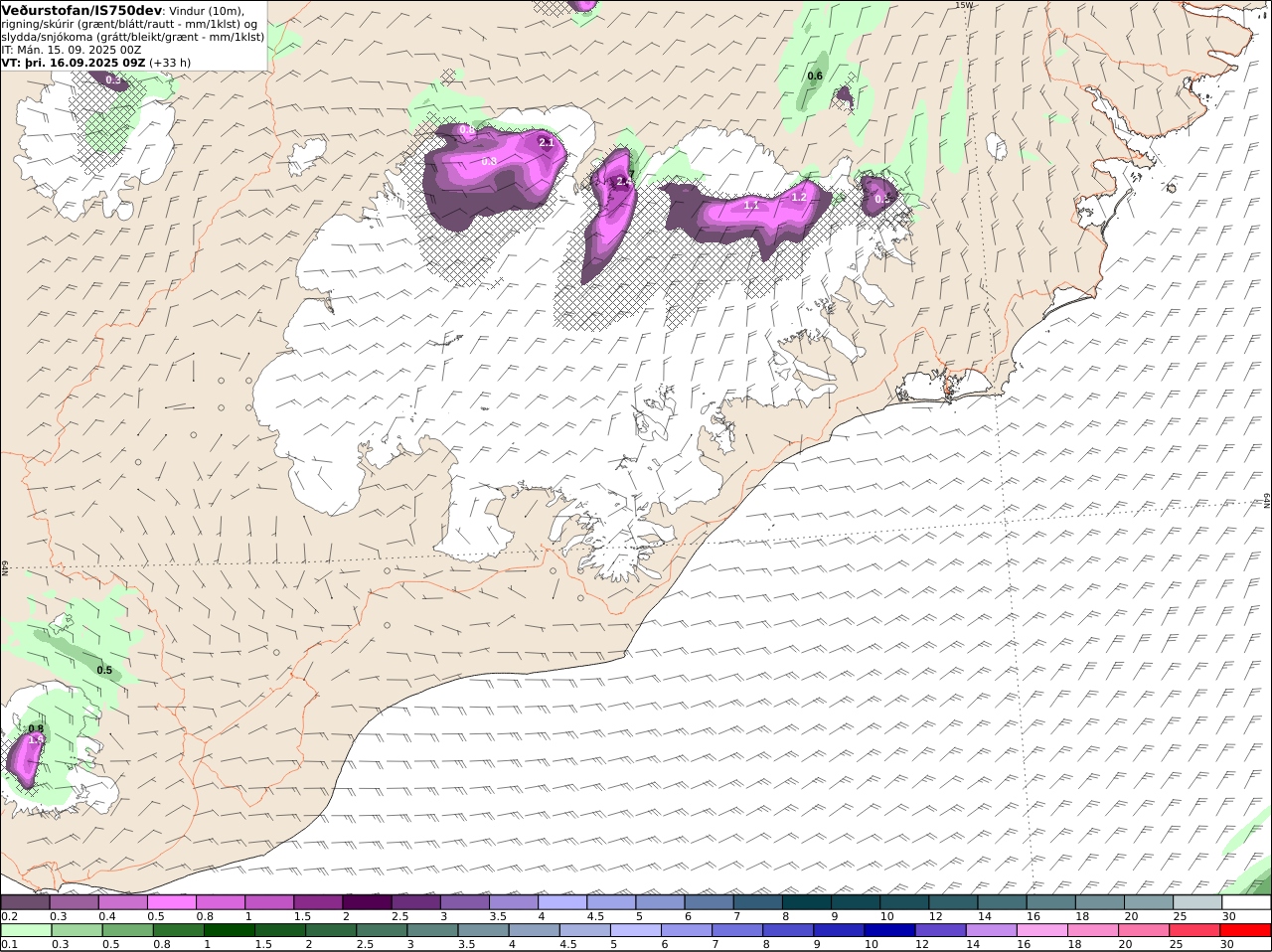Click the 1.2 snowfall value on the map
Image resolution: width=1272 pixels, height=952 pixels.
[x=798, y=197]
